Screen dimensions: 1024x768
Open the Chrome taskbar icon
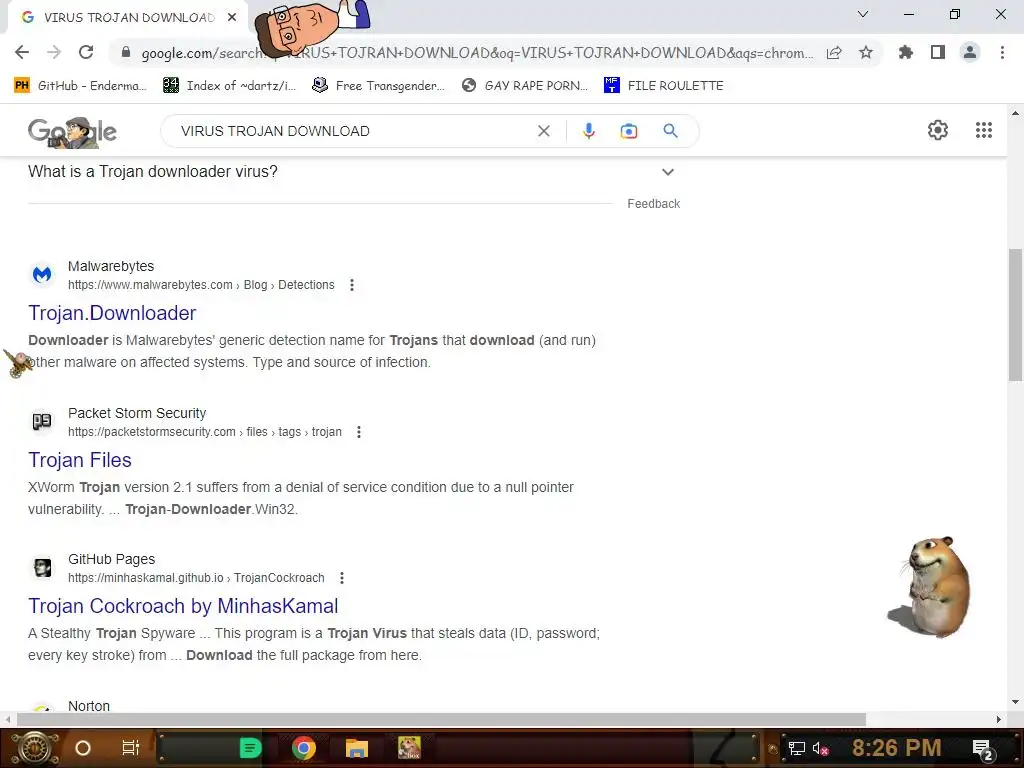coord(304,748)
